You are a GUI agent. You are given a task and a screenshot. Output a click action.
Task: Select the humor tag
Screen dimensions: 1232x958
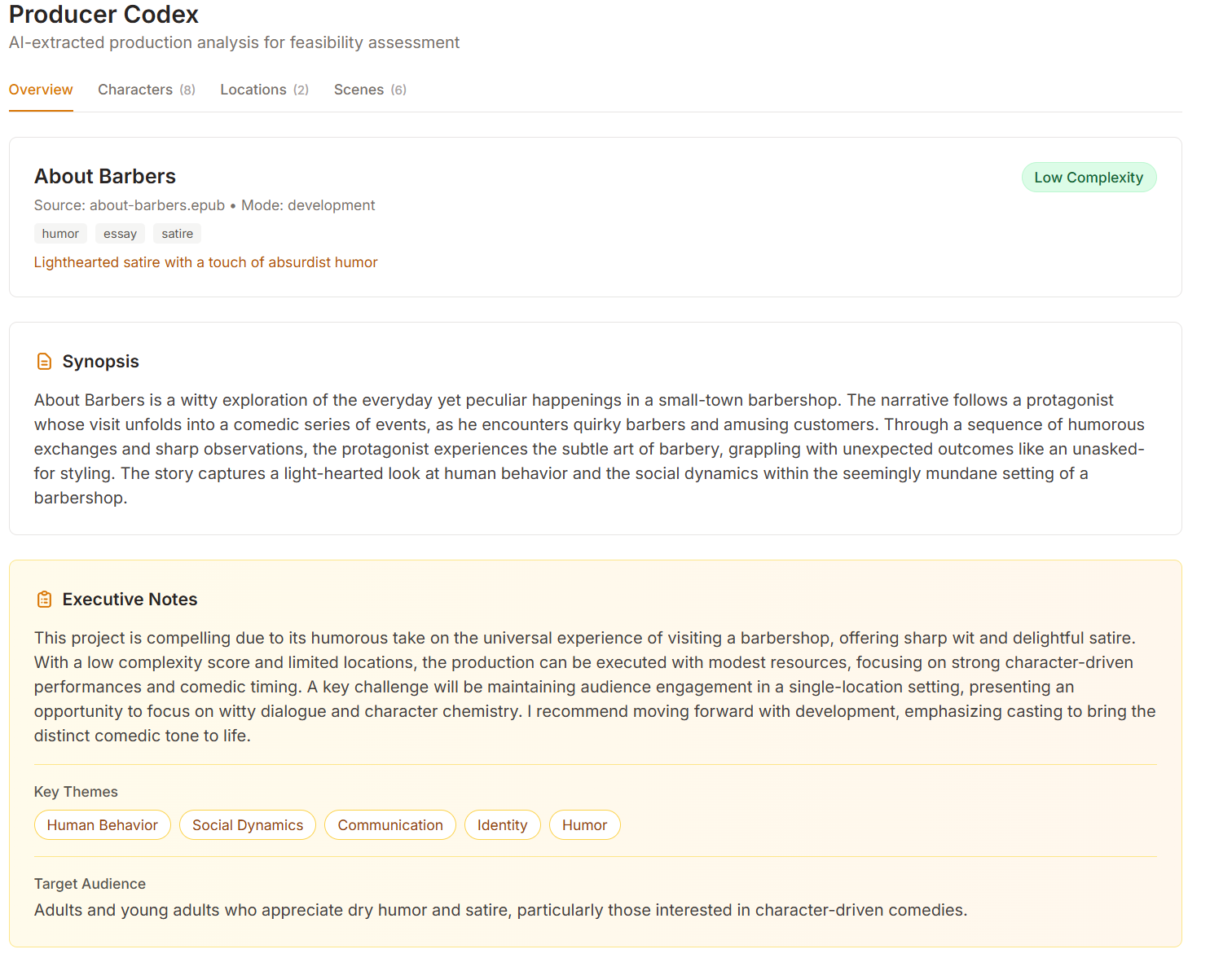coord(60,234)
